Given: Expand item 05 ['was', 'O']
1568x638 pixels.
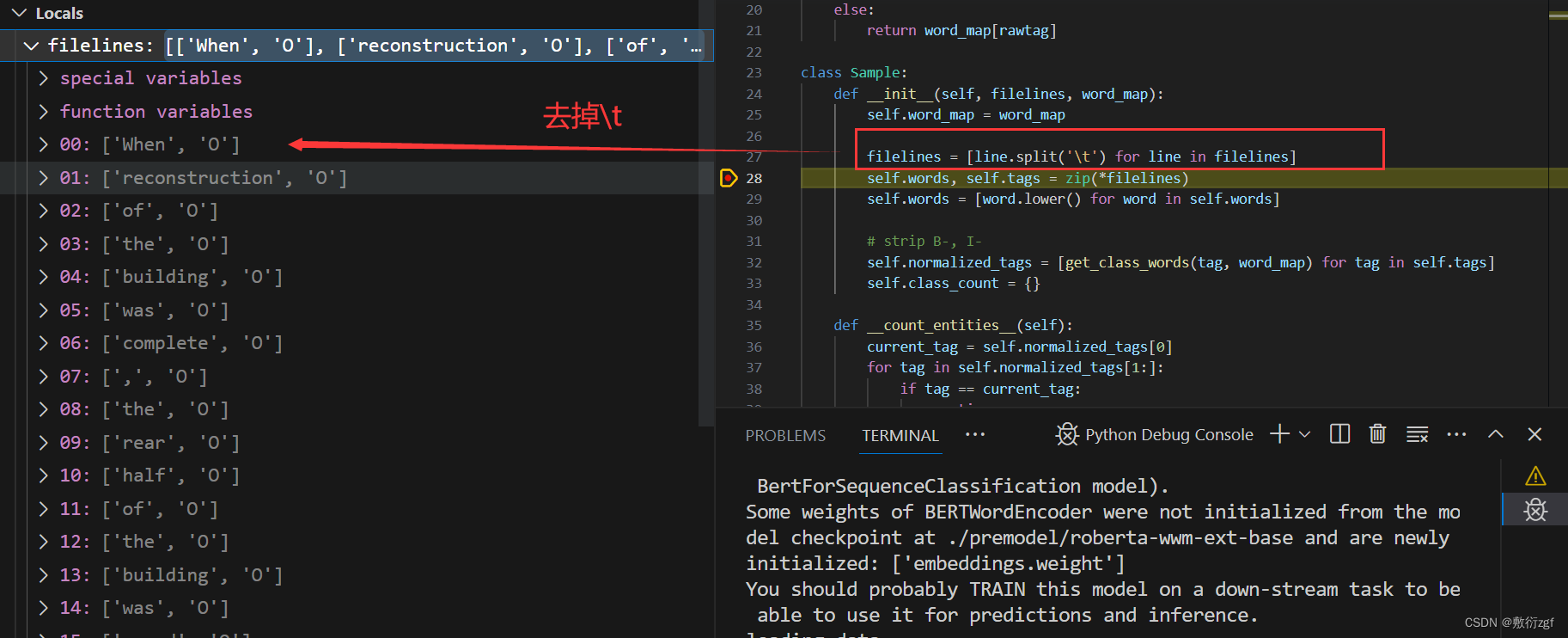Looking at the screenshot, I should point(43,310).
